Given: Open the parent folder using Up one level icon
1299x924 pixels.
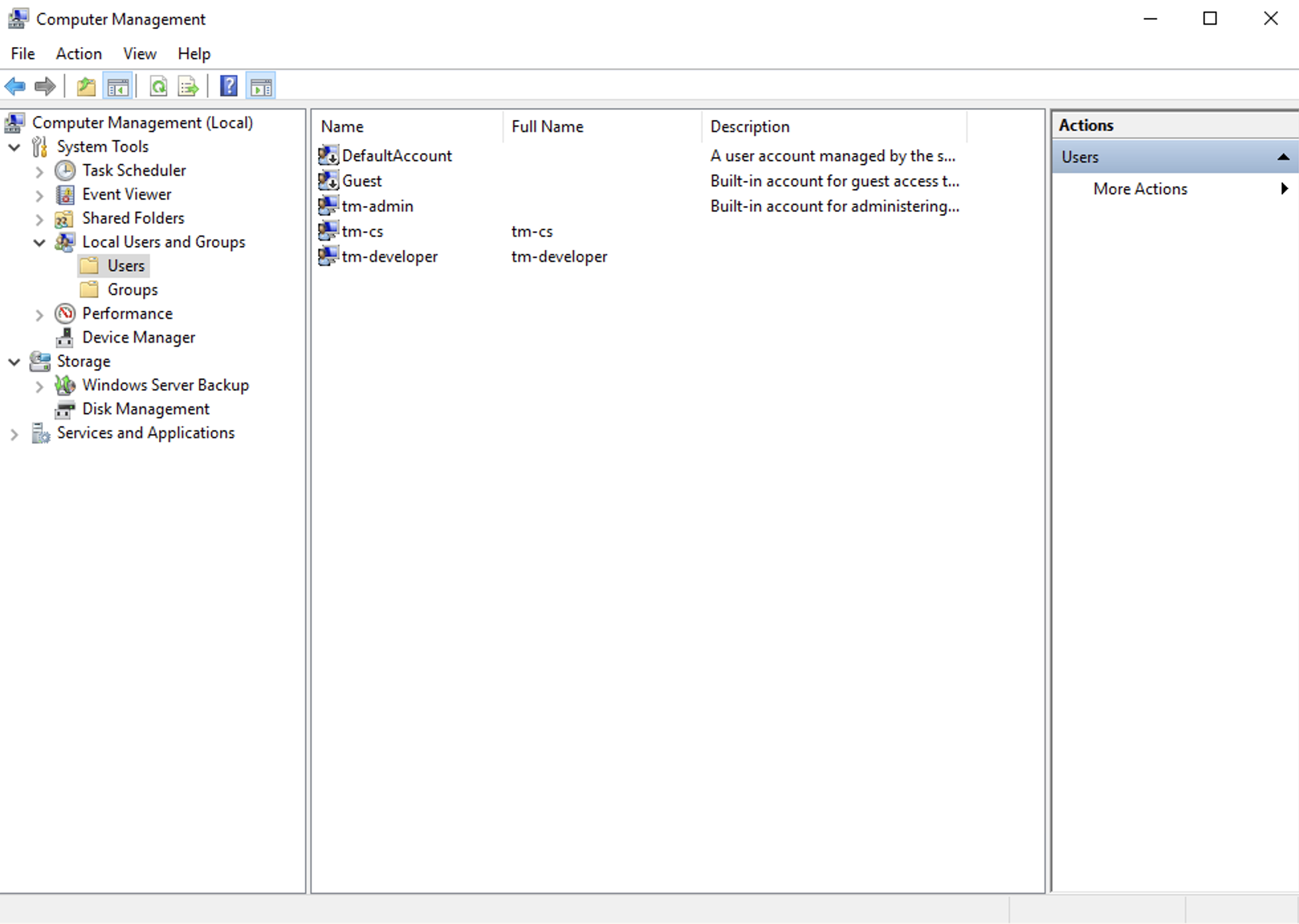Looking at the screenshot, I should tap(85, 86).
